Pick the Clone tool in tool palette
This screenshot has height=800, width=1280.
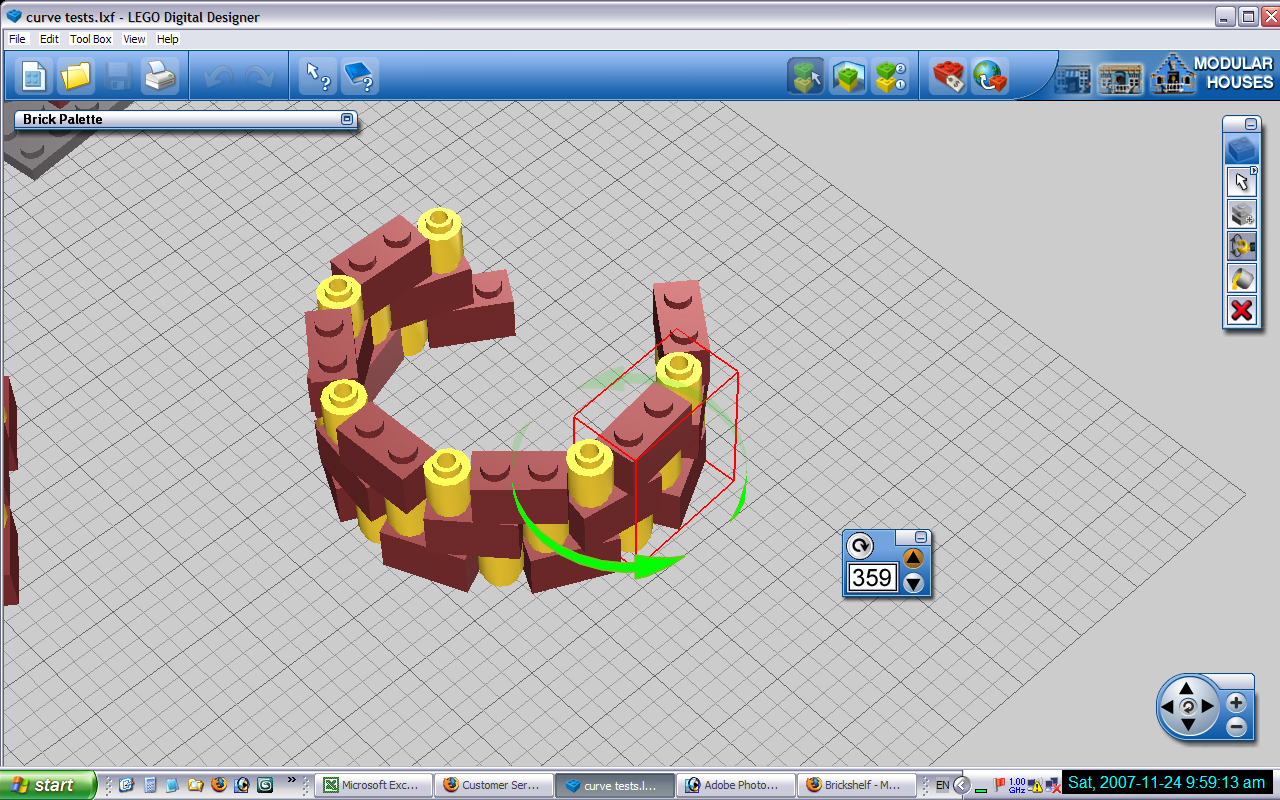click(x=1241, y=214)
